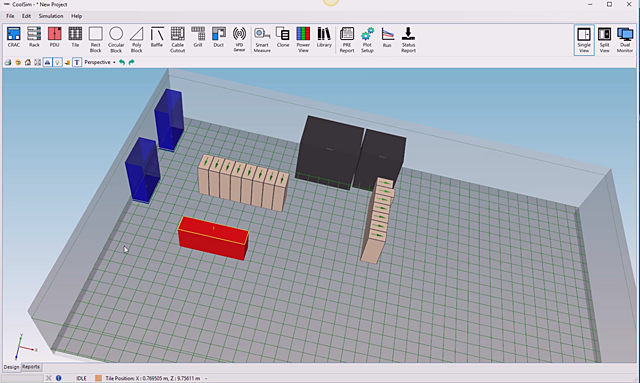This screenshot has height=383, width=640.
Task: Undo with the green left arrow
Action: pyautogui.click(x=122, y=62)
